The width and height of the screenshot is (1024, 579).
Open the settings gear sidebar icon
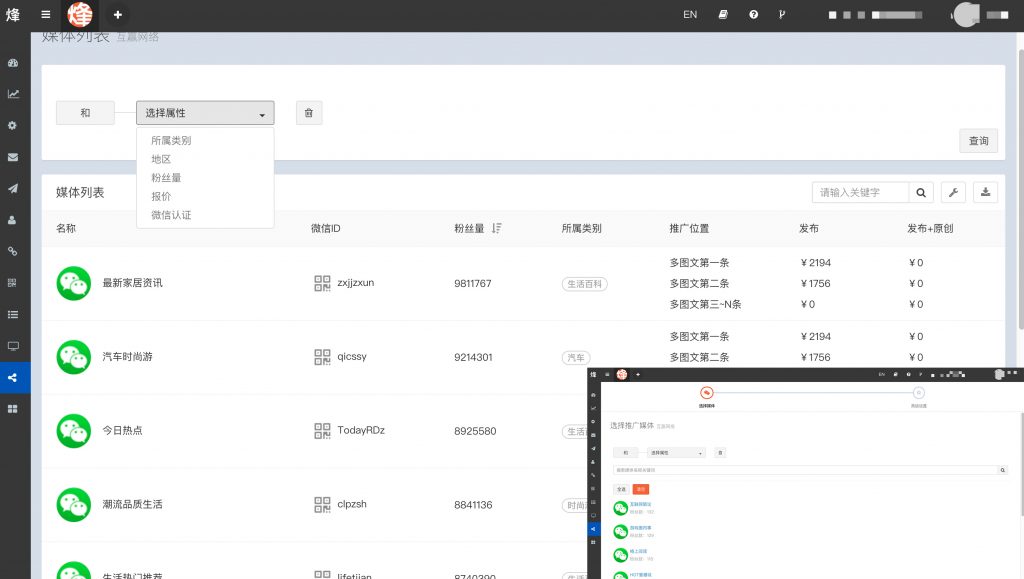pyautogui.click(x=12, y=125)
